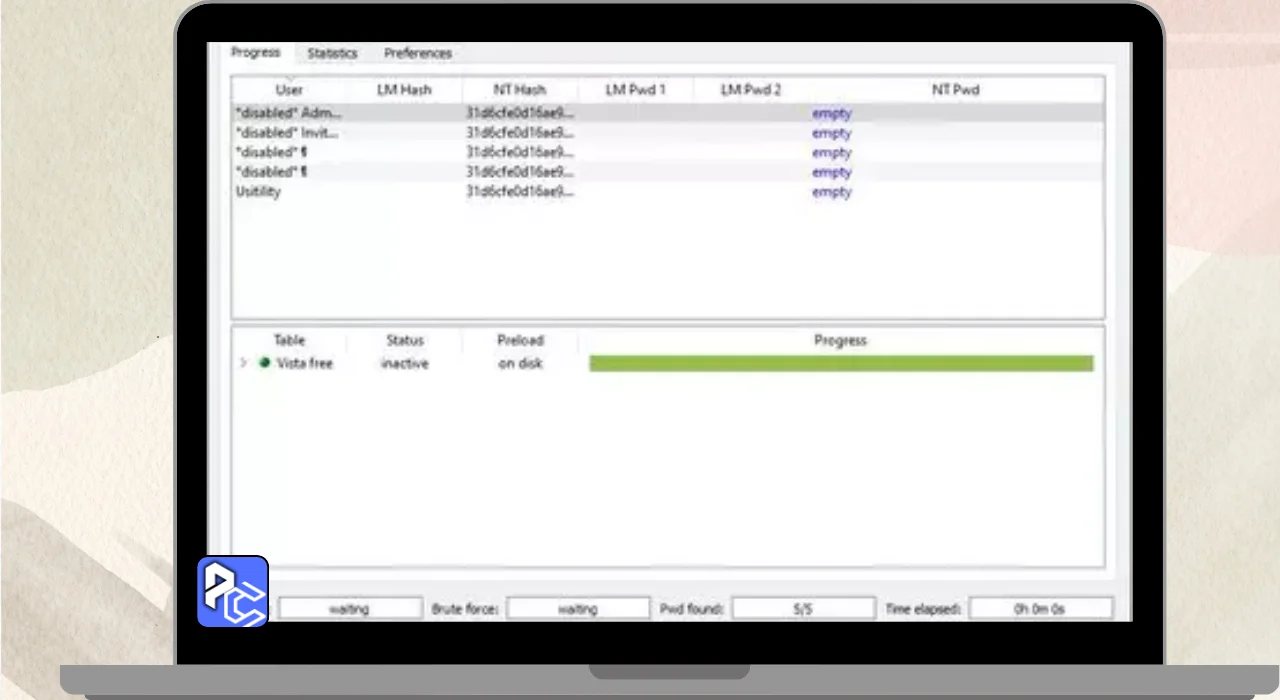Click the green Vista free progress bar
The image size is (1280, 700).
pos(841,363)
